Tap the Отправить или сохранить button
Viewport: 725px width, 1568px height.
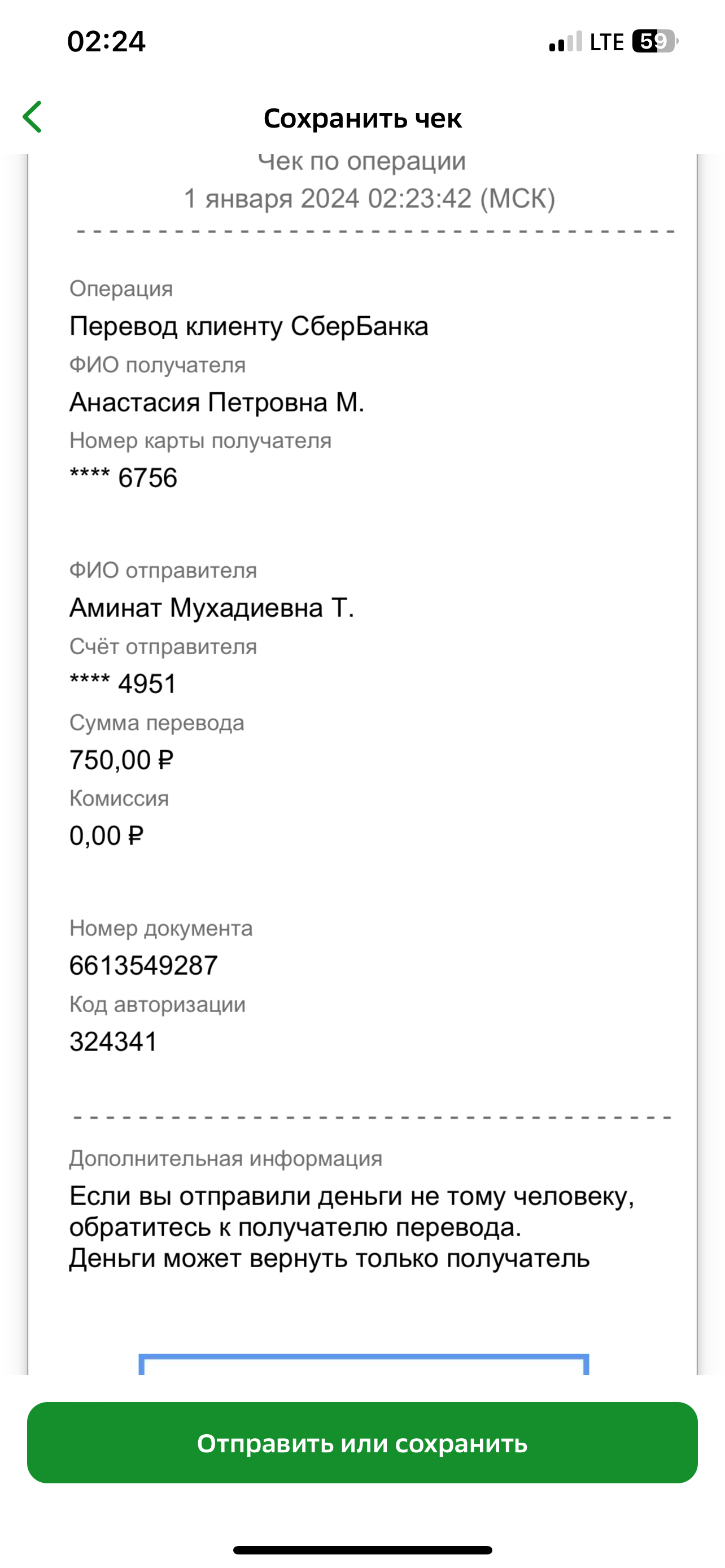tap(362, 1443)
